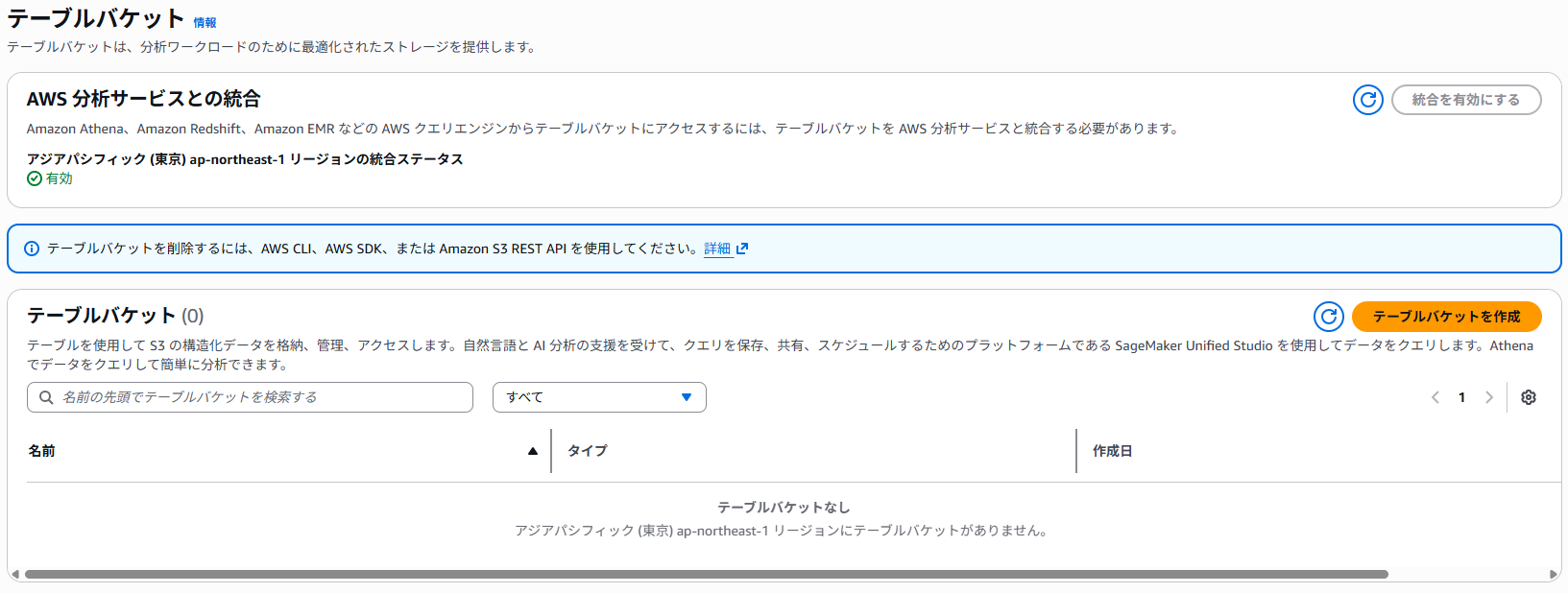Viewport: 1568px width, 593px height.
Task: Go to the next page chevron
Action: (1489, 397)
